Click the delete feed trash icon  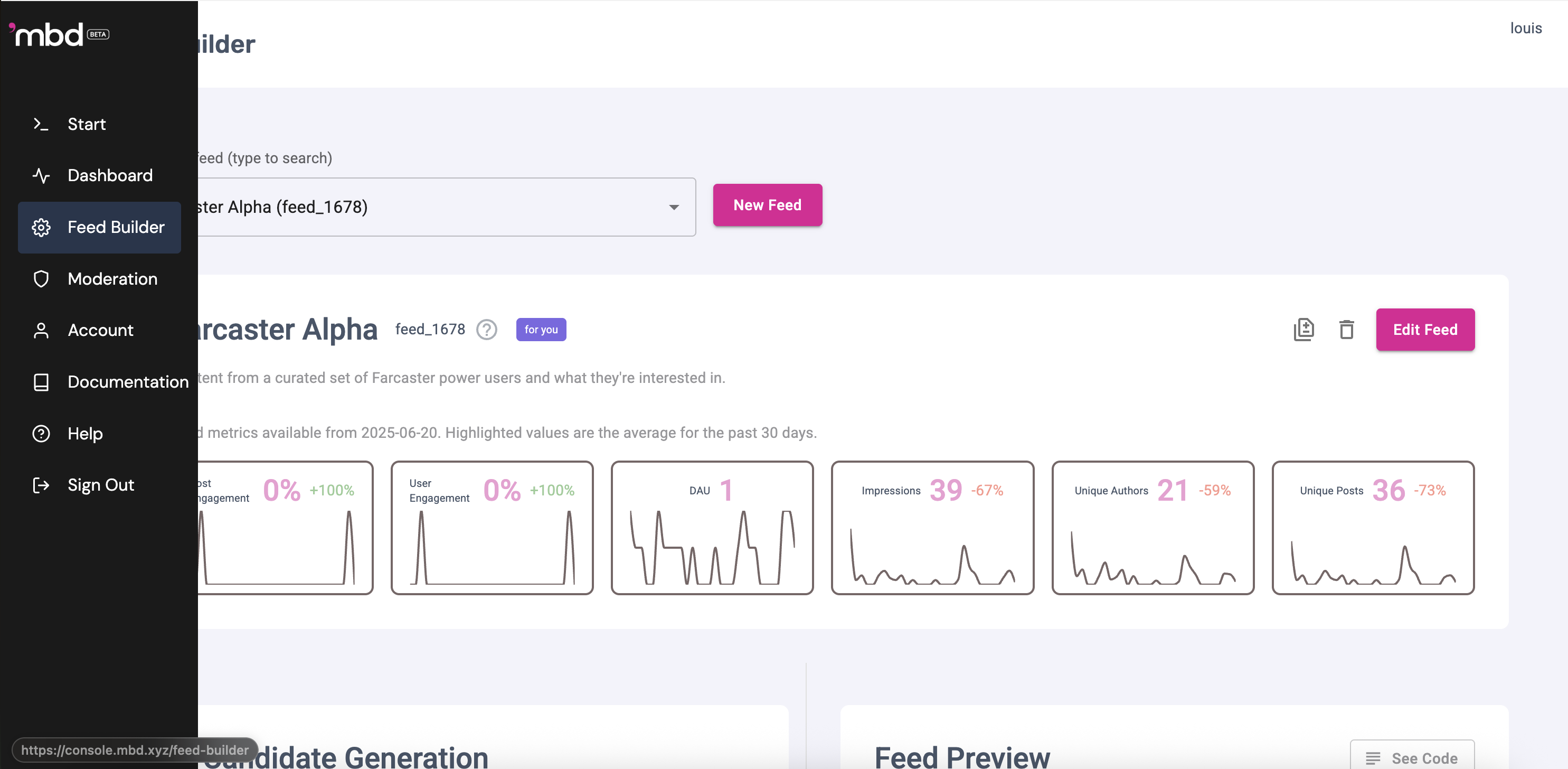(1346, 330)
